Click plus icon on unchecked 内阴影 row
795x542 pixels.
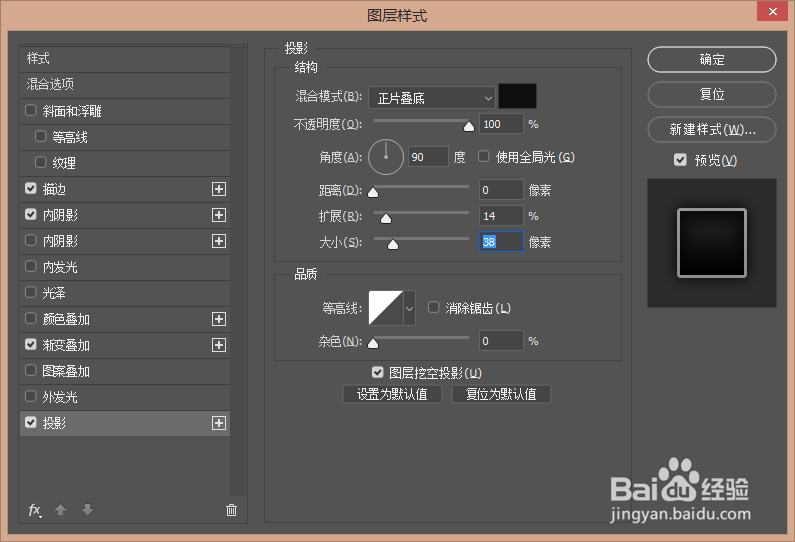click(x=219, y=241)
